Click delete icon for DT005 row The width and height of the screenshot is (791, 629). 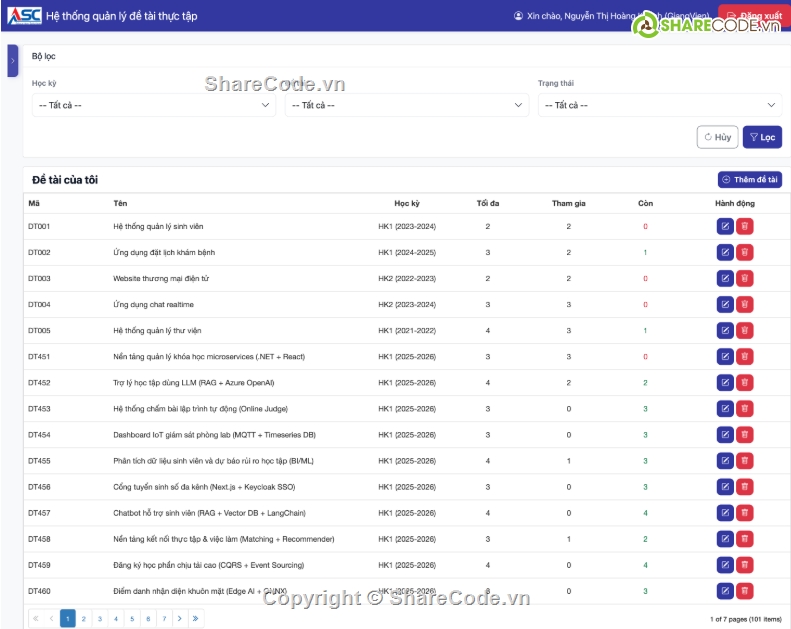coord(745,331)
